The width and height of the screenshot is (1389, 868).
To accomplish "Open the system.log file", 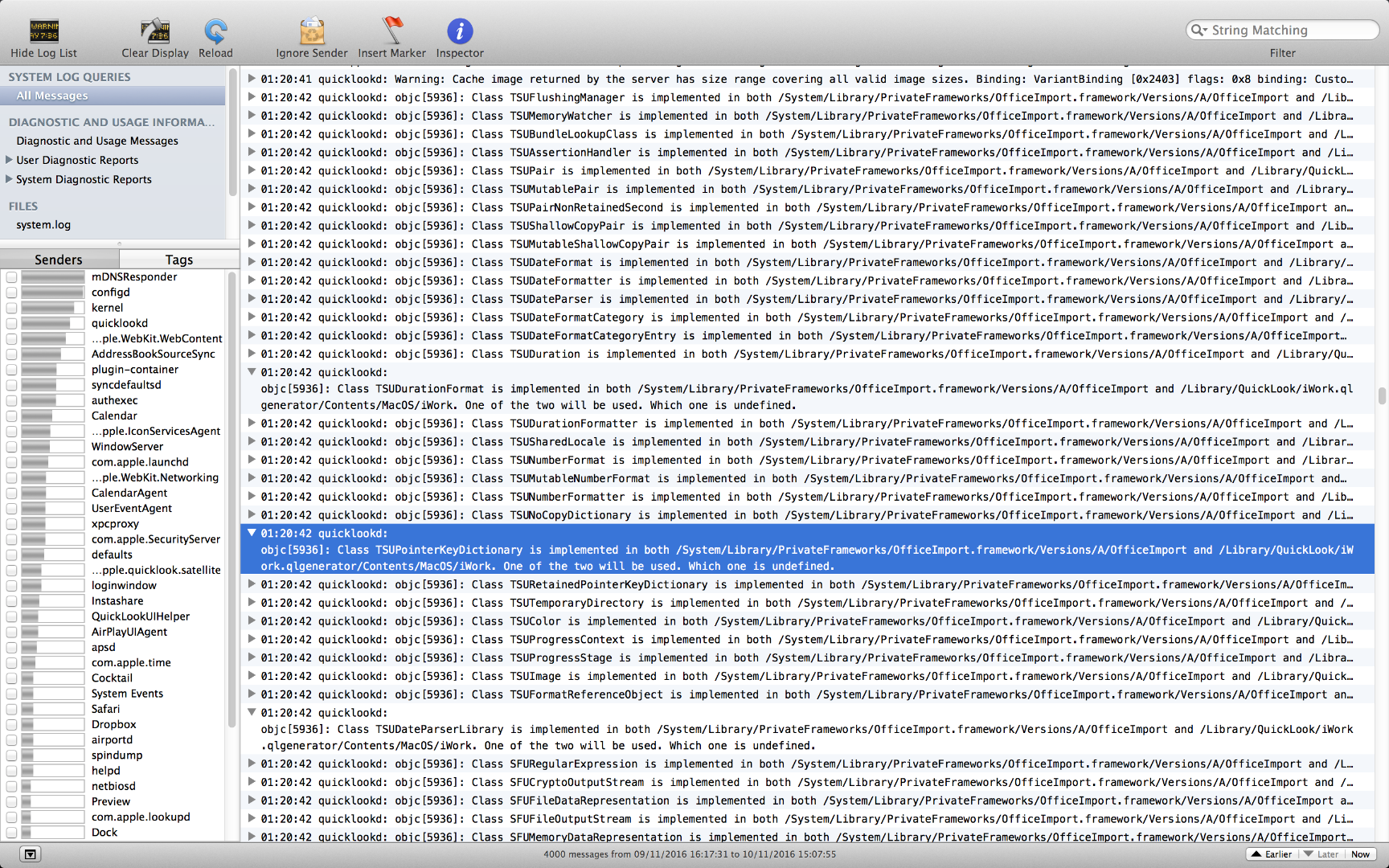I will tap(43, 225).
